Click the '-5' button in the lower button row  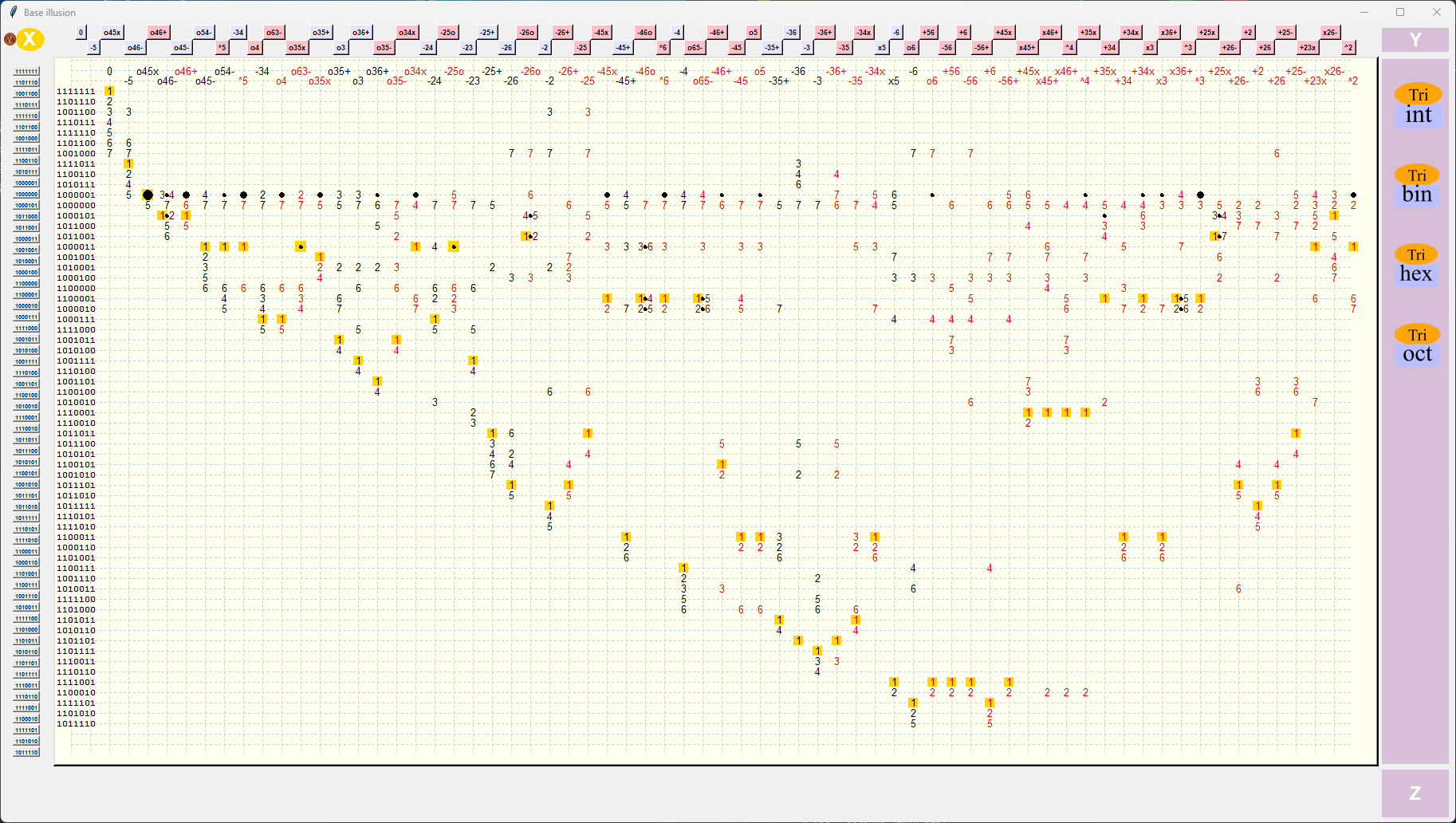tap(93, 47)
